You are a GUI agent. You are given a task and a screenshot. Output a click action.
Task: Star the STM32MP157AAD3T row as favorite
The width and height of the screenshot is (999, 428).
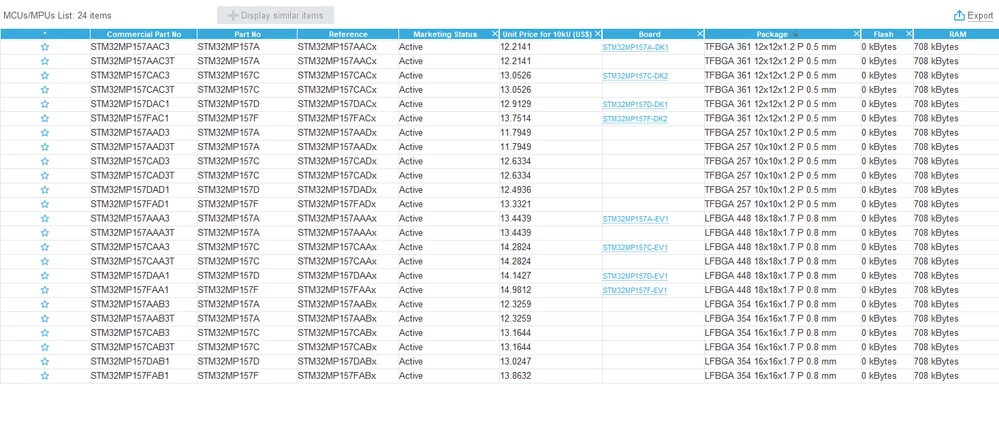tap(45, 147)
